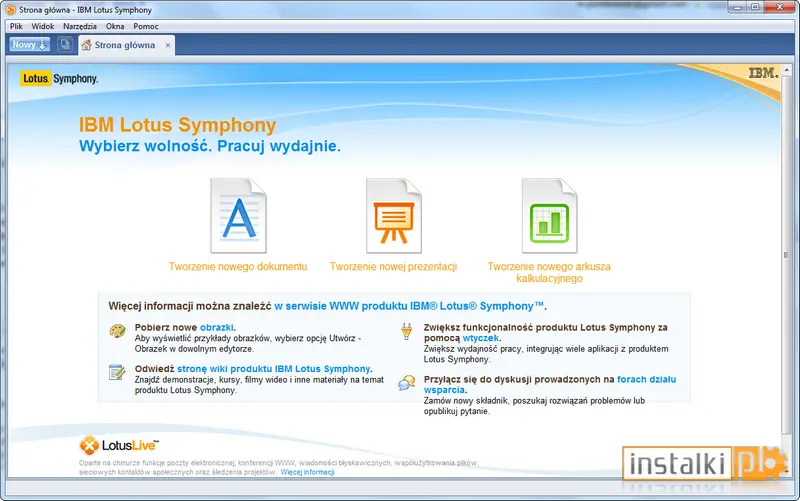Open the w serwisie WWW produktu link
Image resolution: width=800 pixels, height=501 pixels.
pos(409,306)
